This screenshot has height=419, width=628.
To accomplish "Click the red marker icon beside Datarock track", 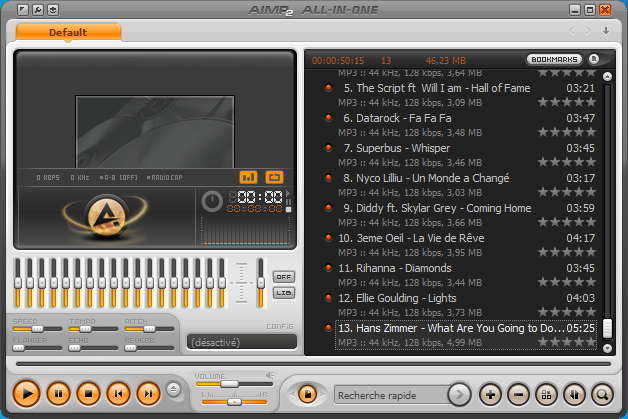I will point(328,118).
